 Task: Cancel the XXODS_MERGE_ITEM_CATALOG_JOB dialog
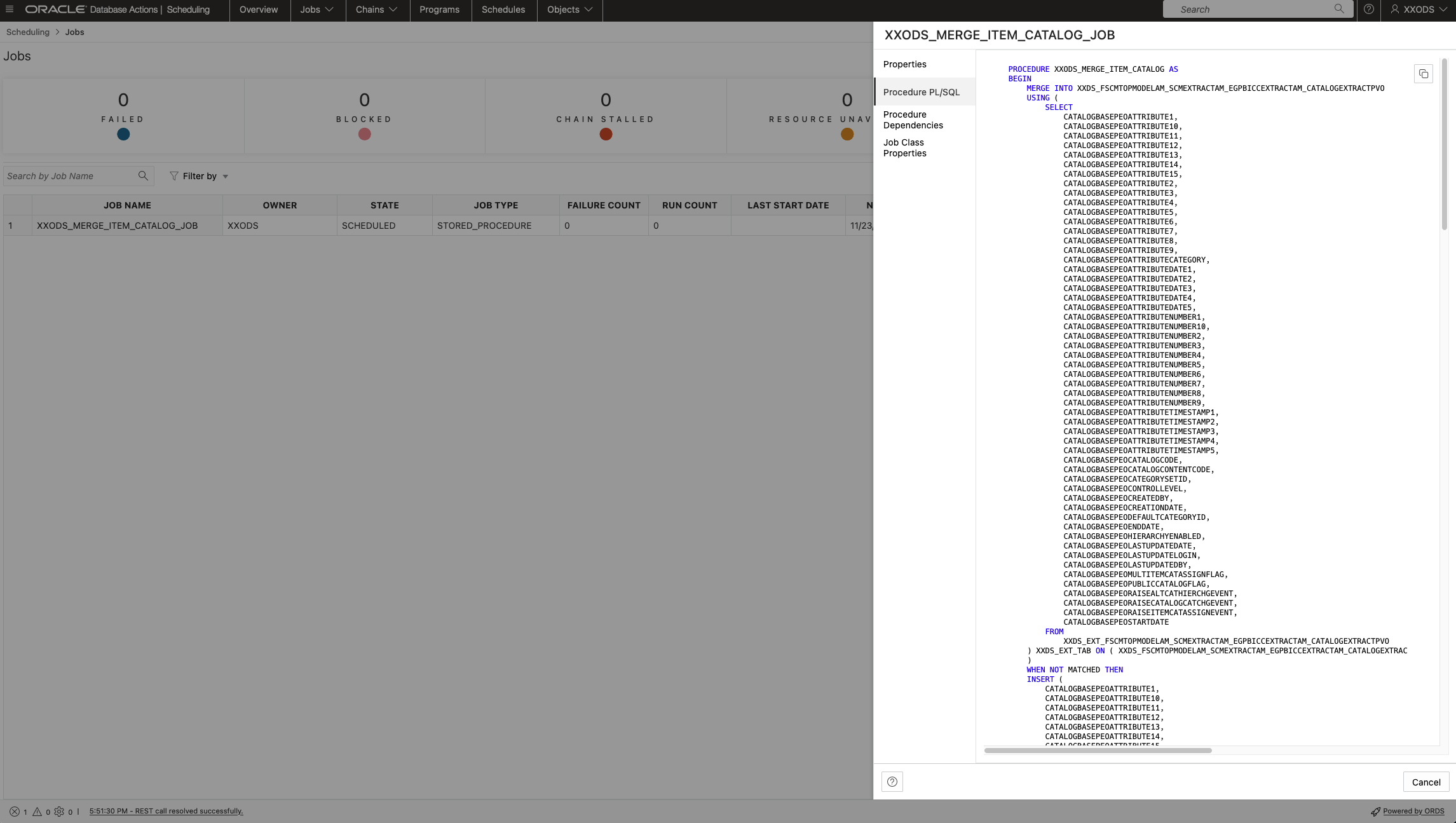click(x=1425, y=782)
